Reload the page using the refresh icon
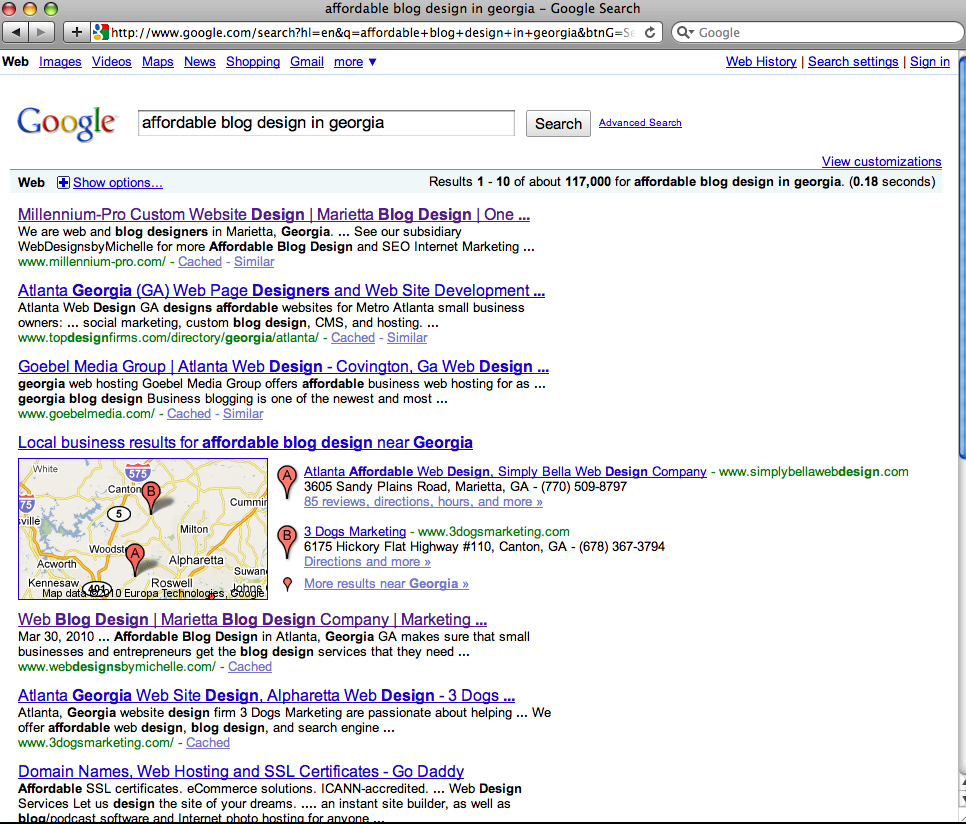Image resolution: width=966 pixels, height=824 pixels. pos(650,33)
